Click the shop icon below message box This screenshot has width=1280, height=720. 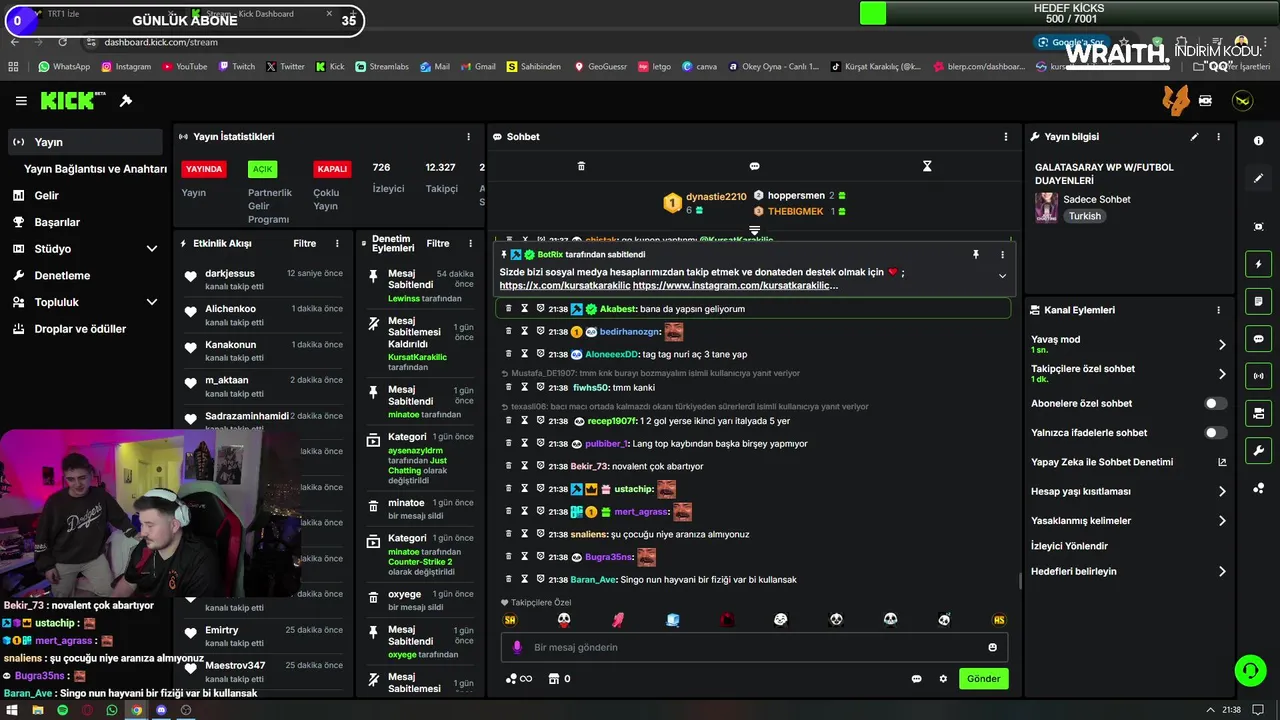[553, 679]
